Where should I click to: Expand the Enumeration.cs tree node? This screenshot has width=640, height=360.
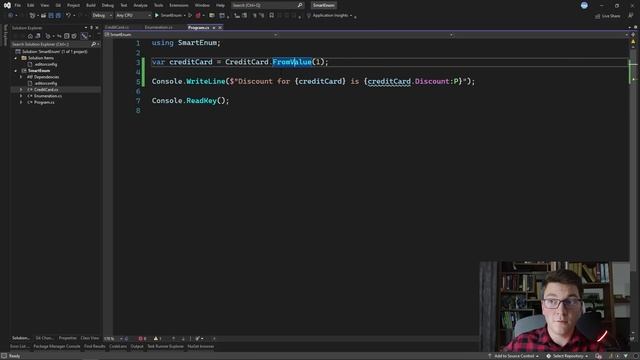[21, 96]
